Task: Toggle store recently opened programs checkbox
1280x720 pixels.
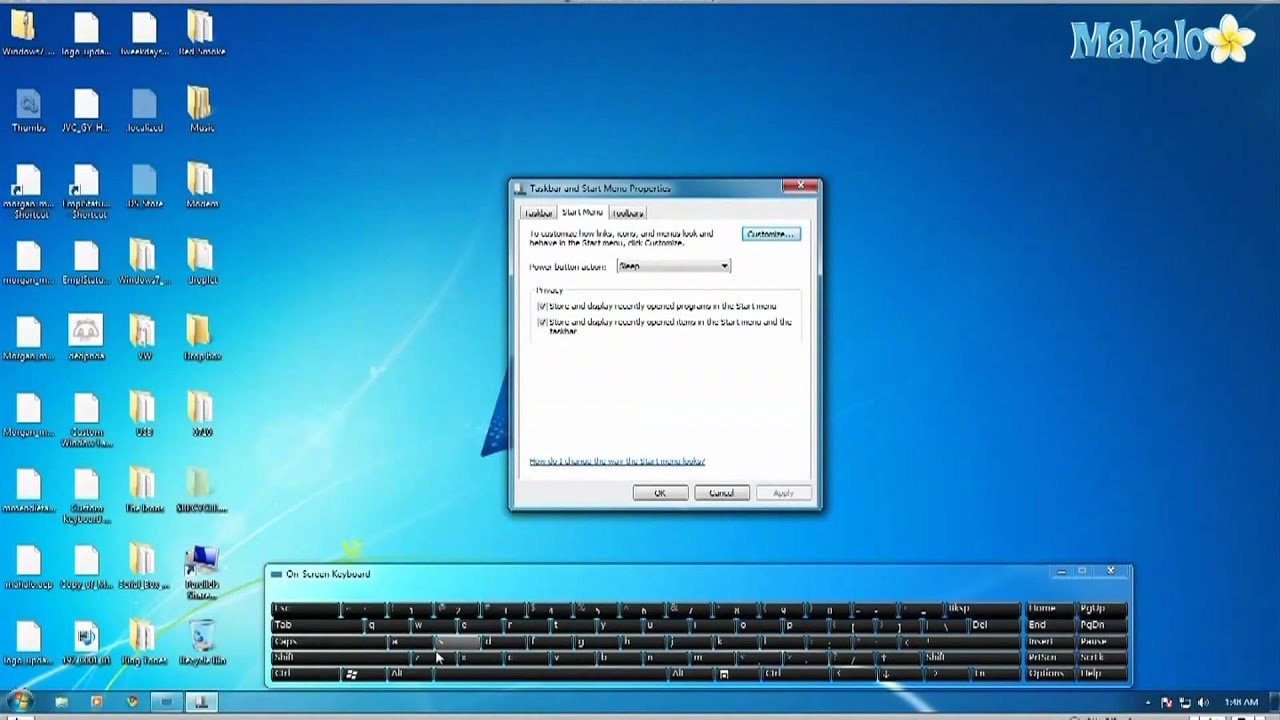Action: pyautogui.click(x=542, y=306)
